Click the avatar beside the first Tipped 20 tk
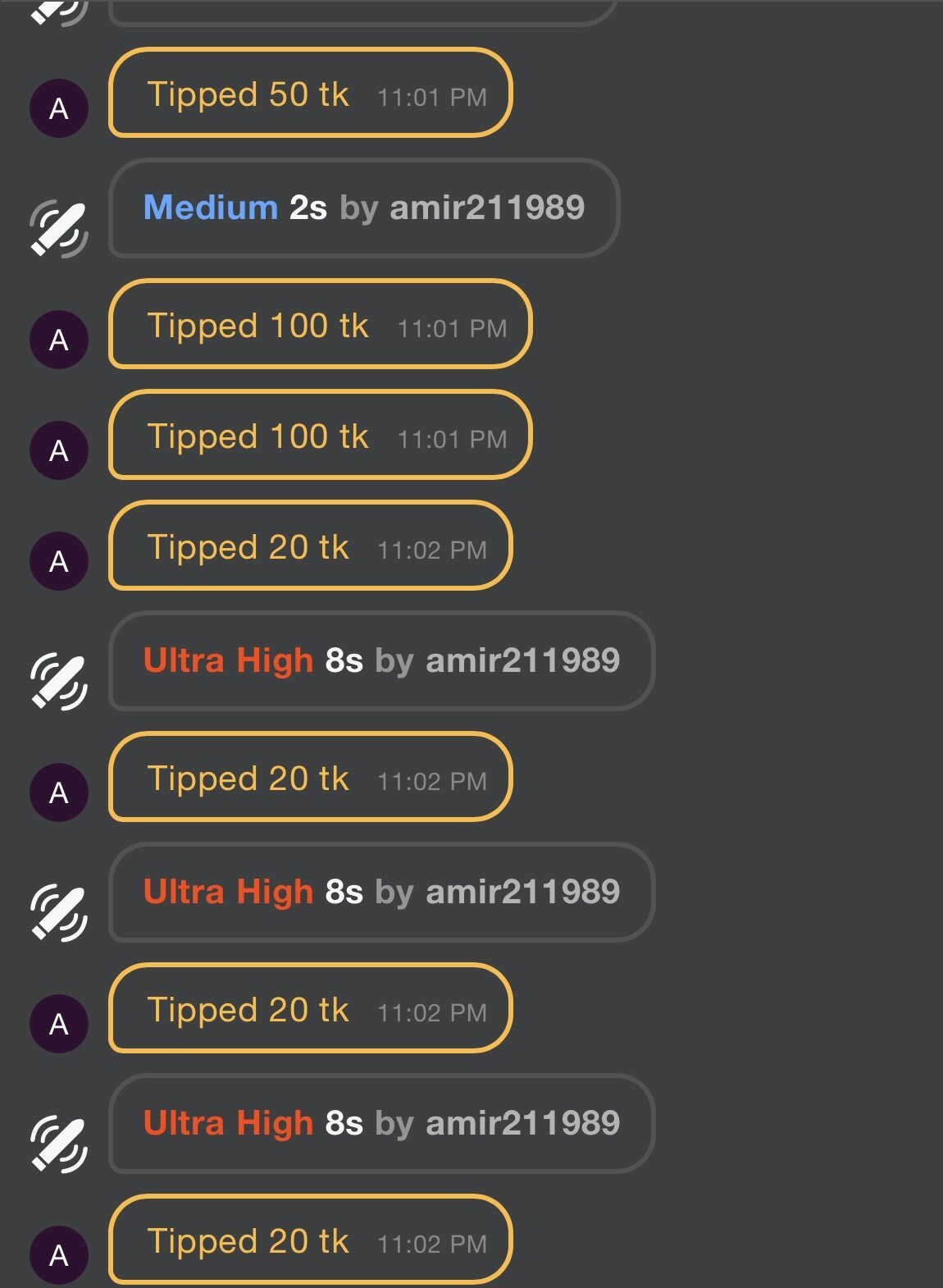The height and width of the screenshot is (1288, 943). click(59, 561)
